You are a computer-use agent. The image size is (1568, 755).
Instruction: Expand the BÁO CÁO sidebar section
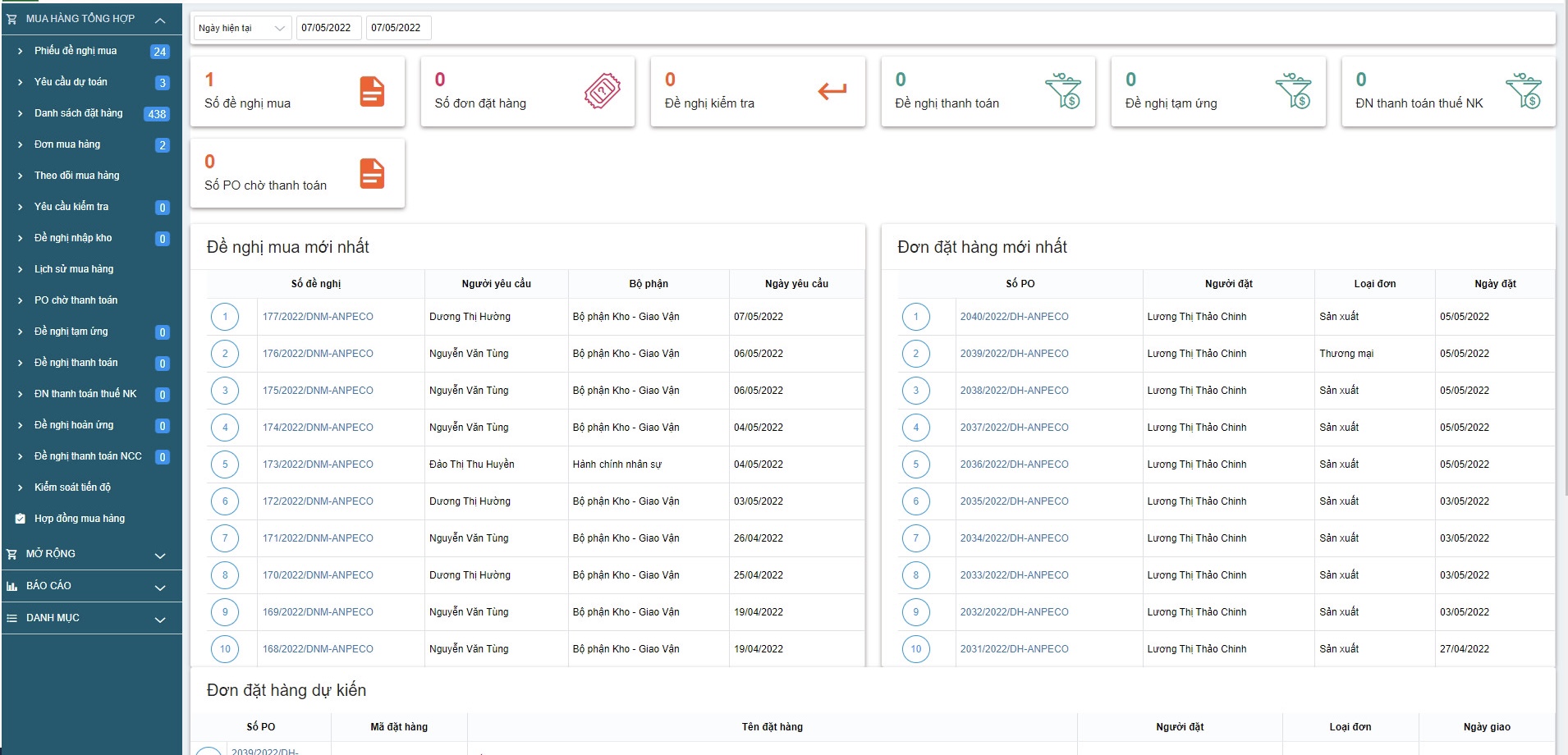tap(160, 588)
